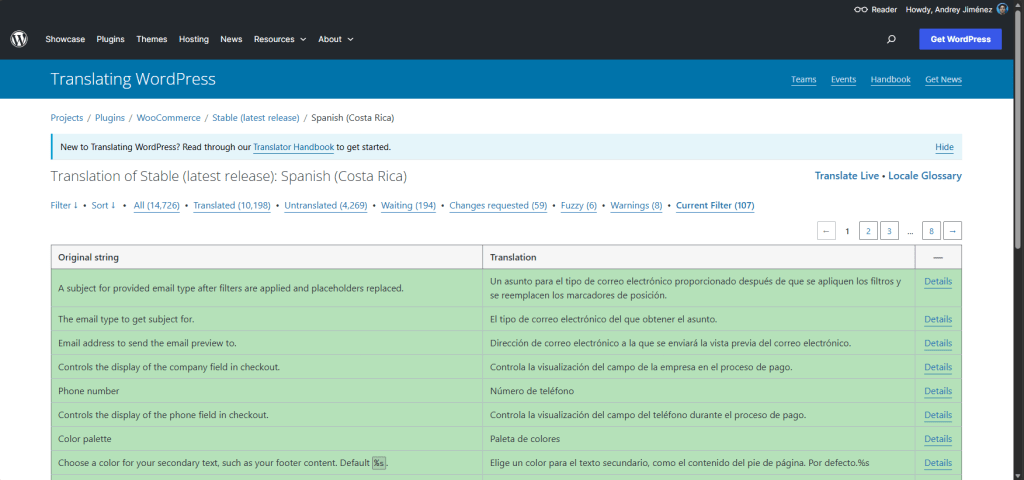Select Current Filter (107)
The height and width of the screenshot is (480, 1024).
click(x=715, y=206)
